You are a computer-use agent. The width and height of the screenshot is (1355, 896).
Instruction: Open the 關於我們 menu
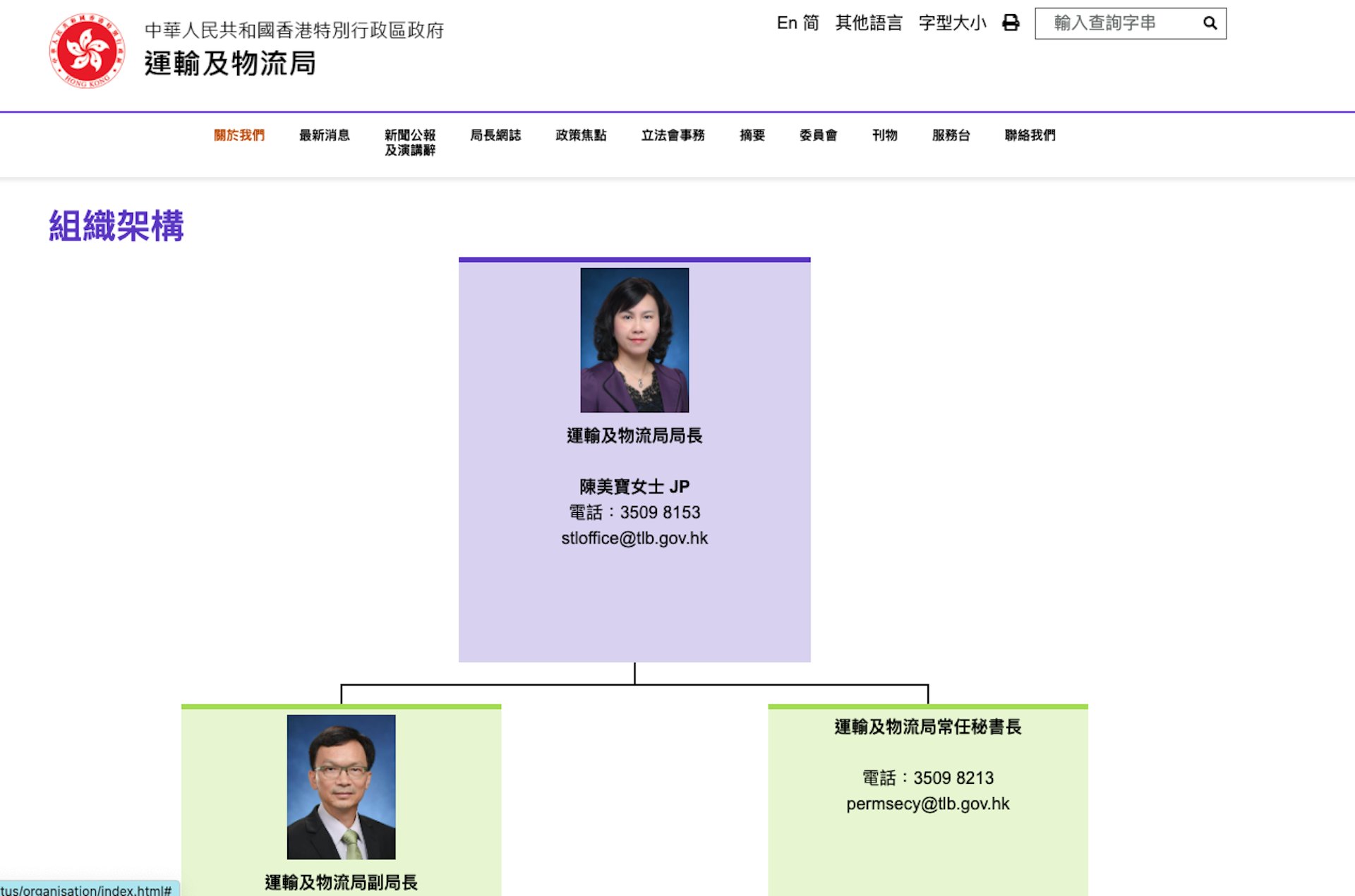(x=239, y=135)
